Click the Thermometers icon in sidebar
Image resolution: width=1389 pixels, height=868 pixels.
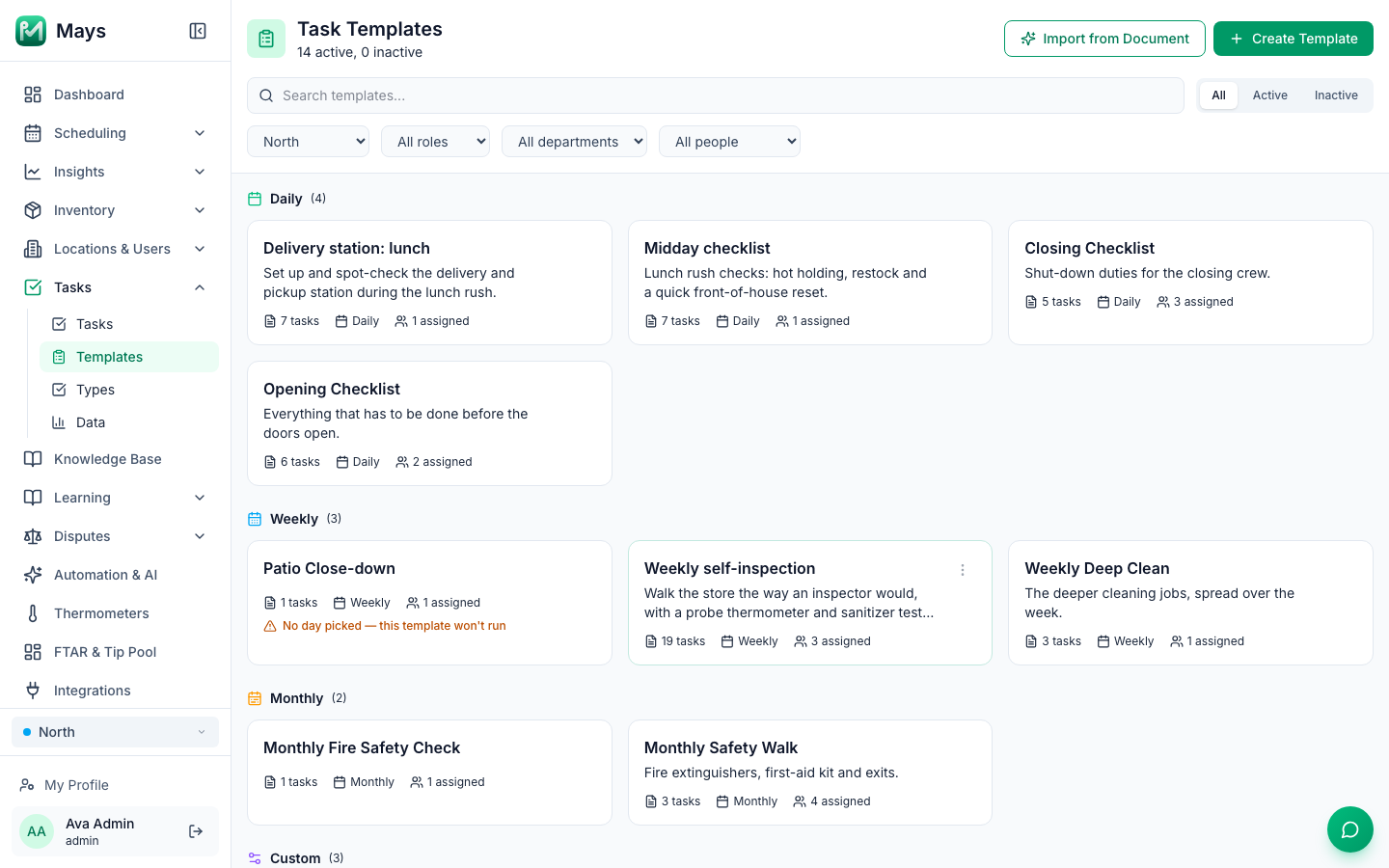point(33,613)
